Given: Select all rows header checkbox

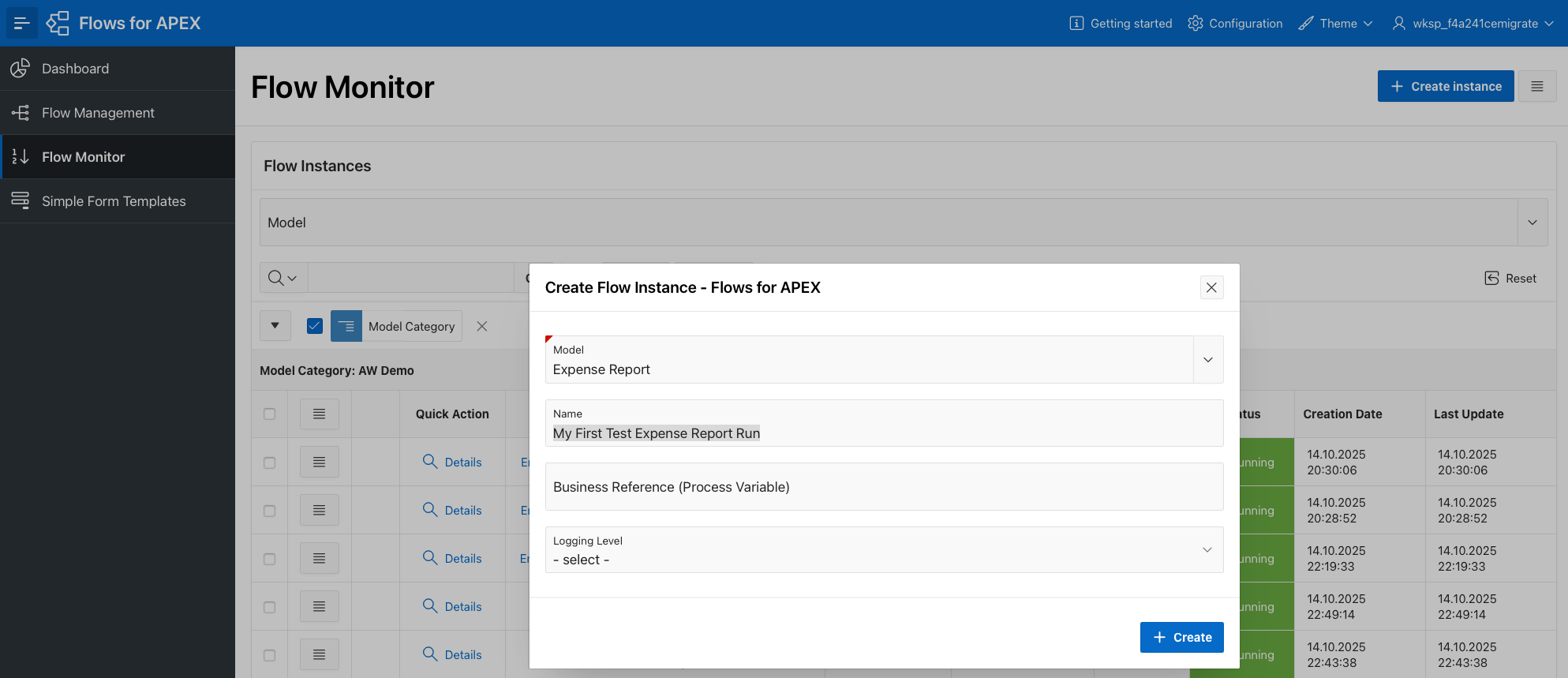Looking at the screenshot, I should 270,414.
